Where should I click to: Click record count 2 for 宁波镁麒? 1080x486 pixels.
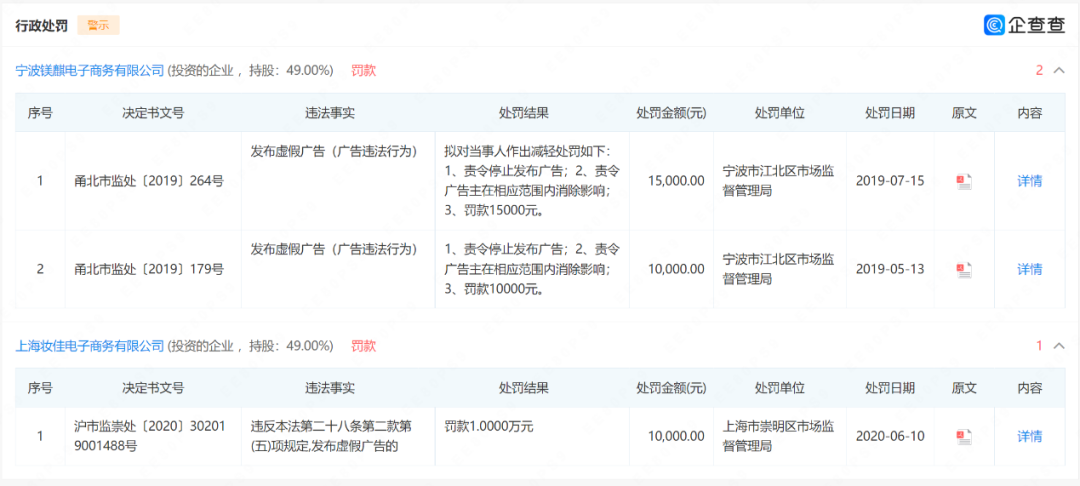1039,70
